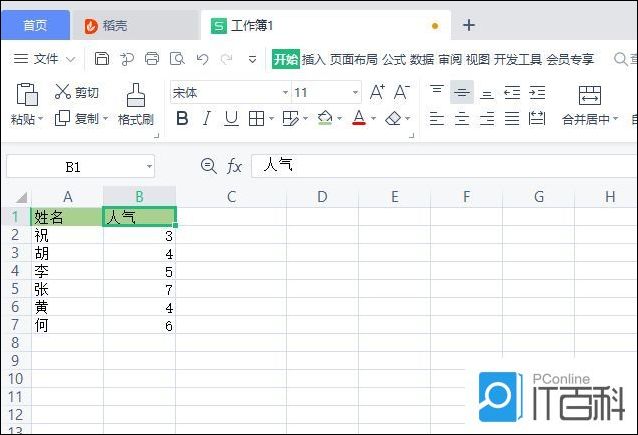This screenshot has height=435, width=638.
Task: Open font settings dialog launcher
Action: tap(411, 135)
